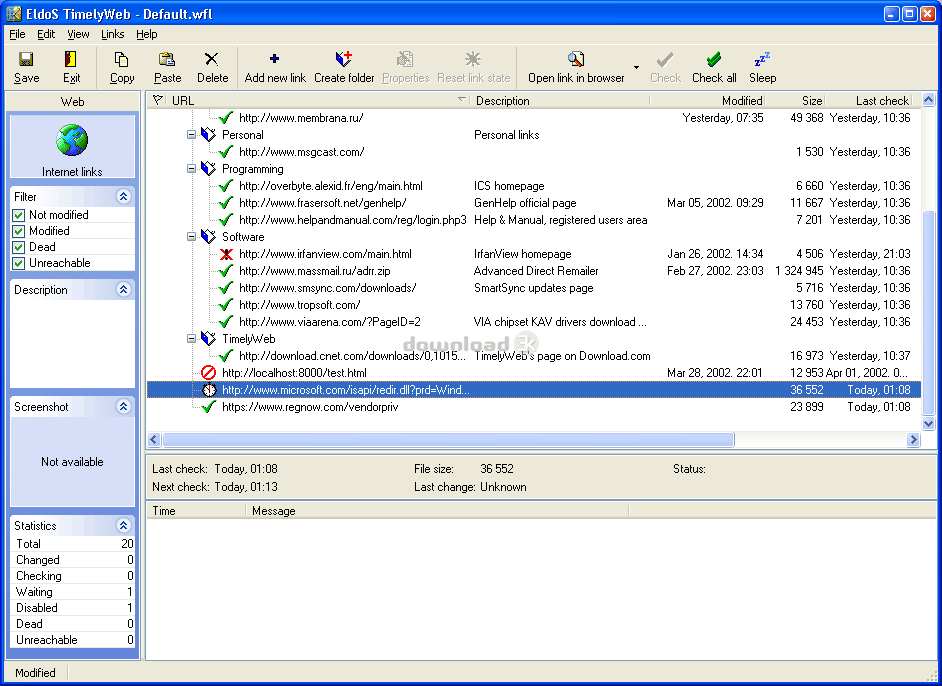
Task: Collapse the Screenshot panel
Action: 123,407
